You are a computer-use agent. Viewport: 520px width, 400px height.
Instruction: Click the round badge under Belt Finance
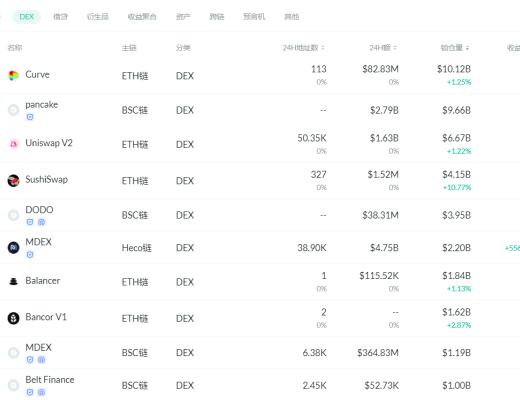click(x=41, y=392)
